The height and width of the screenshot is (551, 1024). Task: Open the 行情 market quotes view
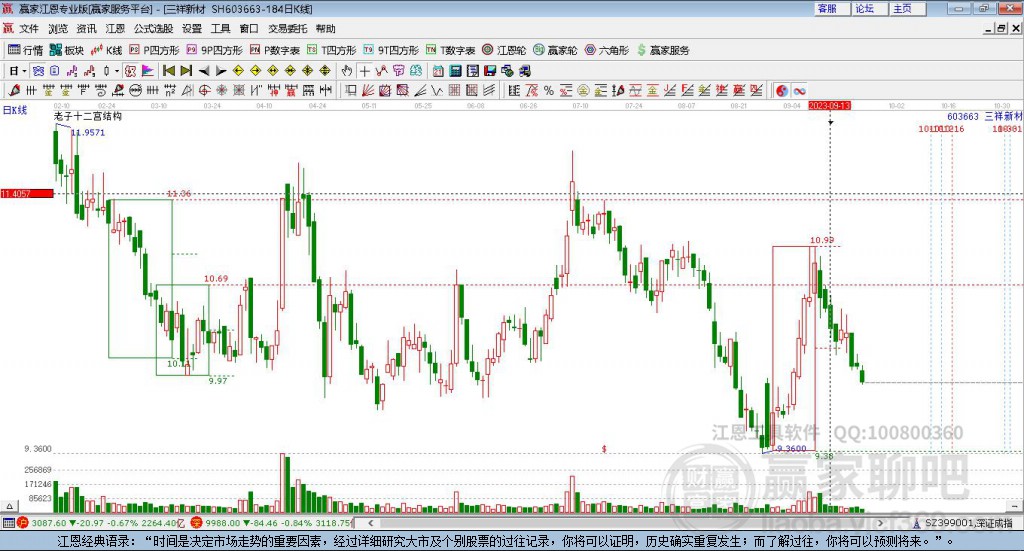click(x=25, y=50)
